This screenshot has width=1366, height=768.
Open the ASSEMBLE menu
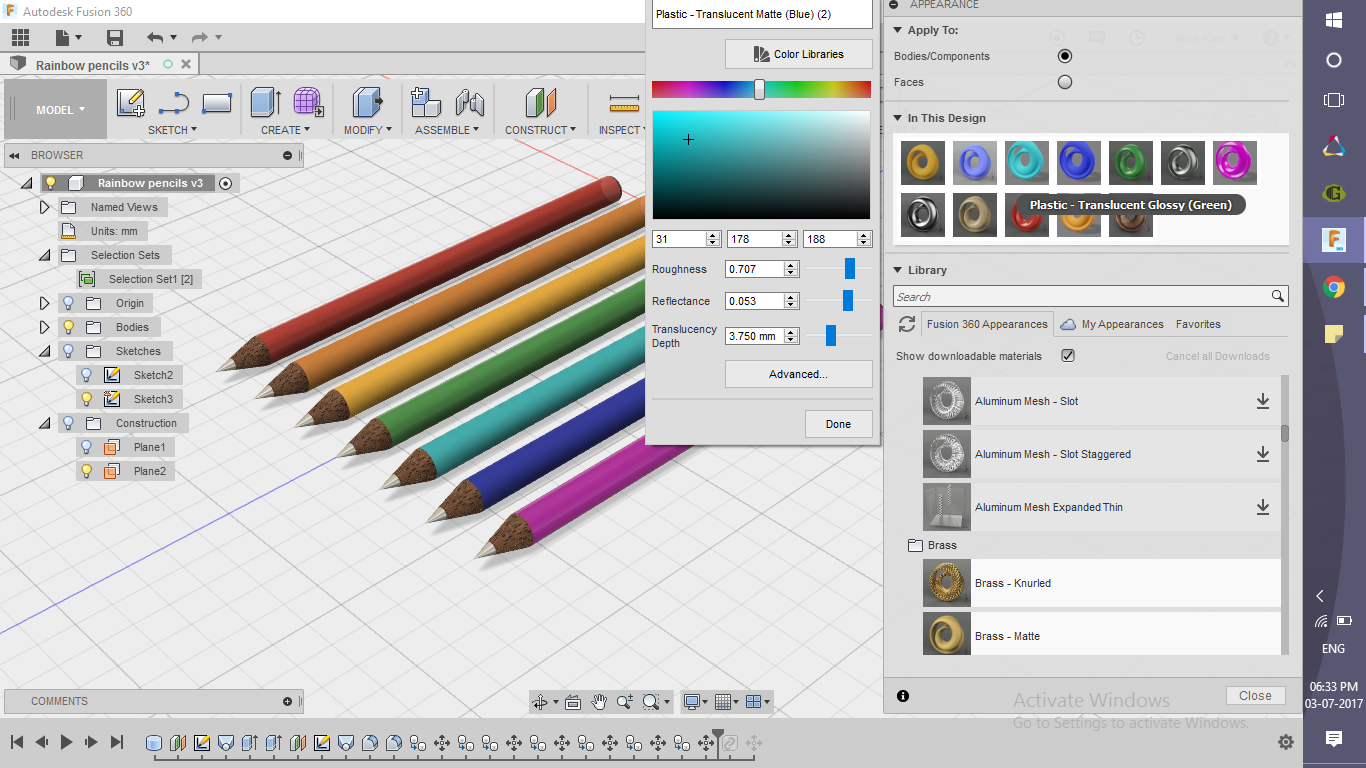[447, 130]
